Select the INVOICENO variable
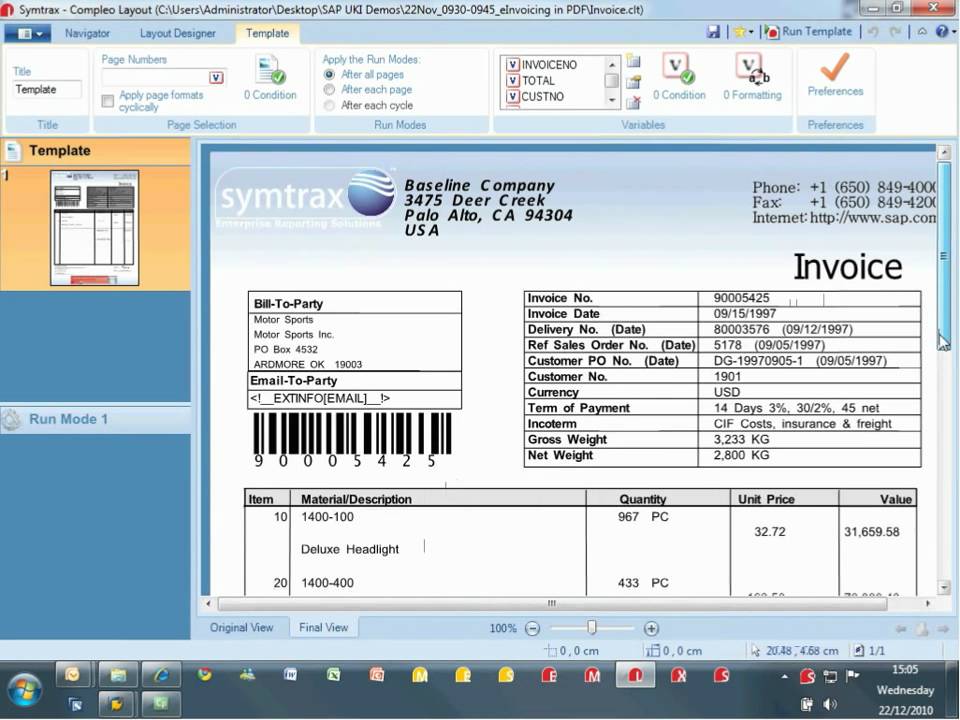The width and height of the screenshot is (960, 720). (x=549, y=65)
